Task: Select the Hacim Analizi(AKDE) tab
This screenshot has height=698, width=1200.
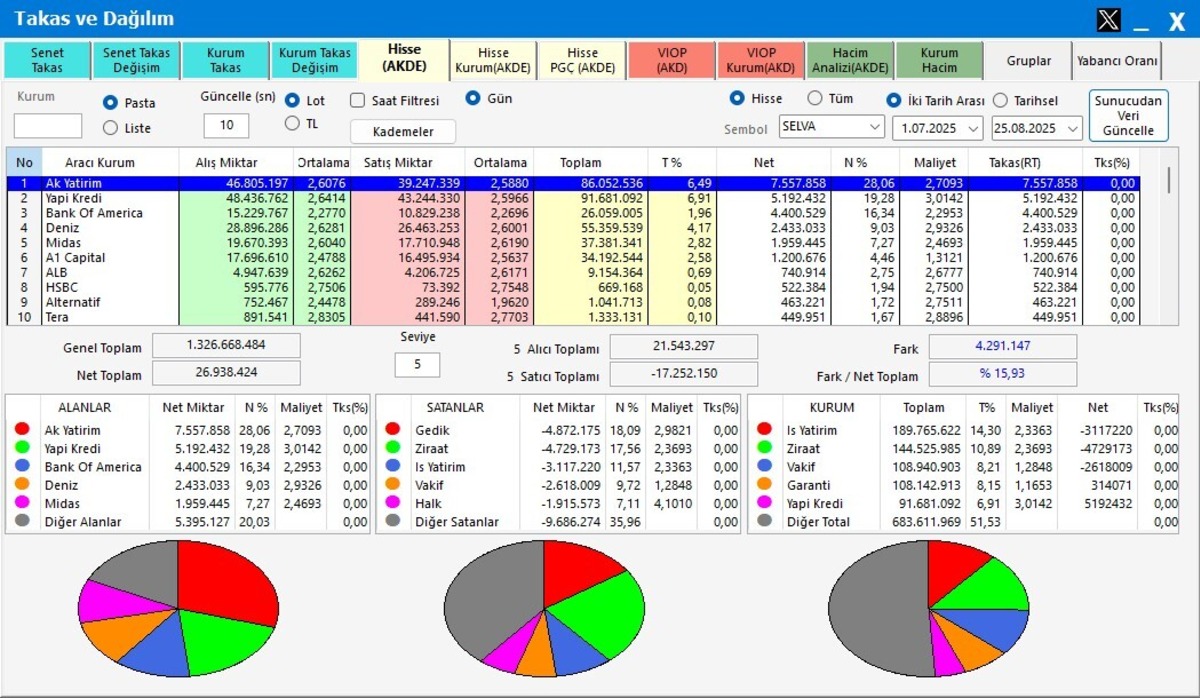Action: coord(850,60)
